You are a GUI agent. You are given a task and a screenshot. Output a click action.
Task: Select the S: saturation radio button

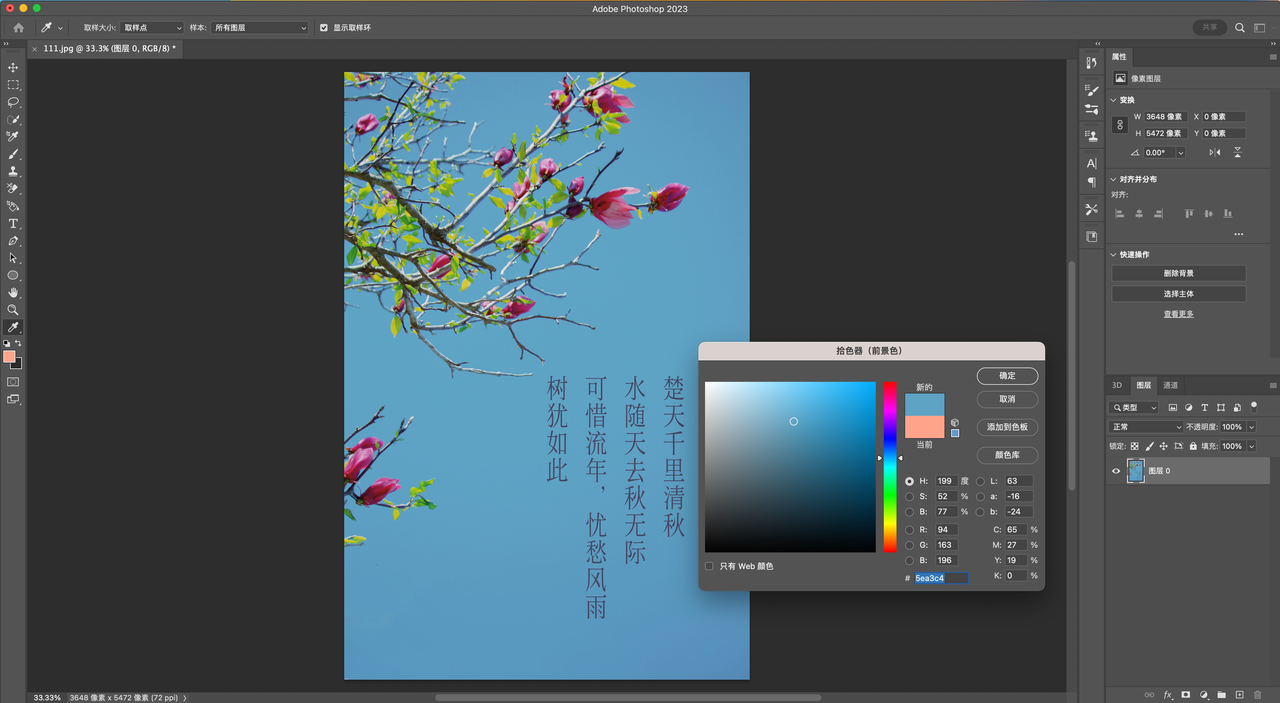[x=909, y=497]
